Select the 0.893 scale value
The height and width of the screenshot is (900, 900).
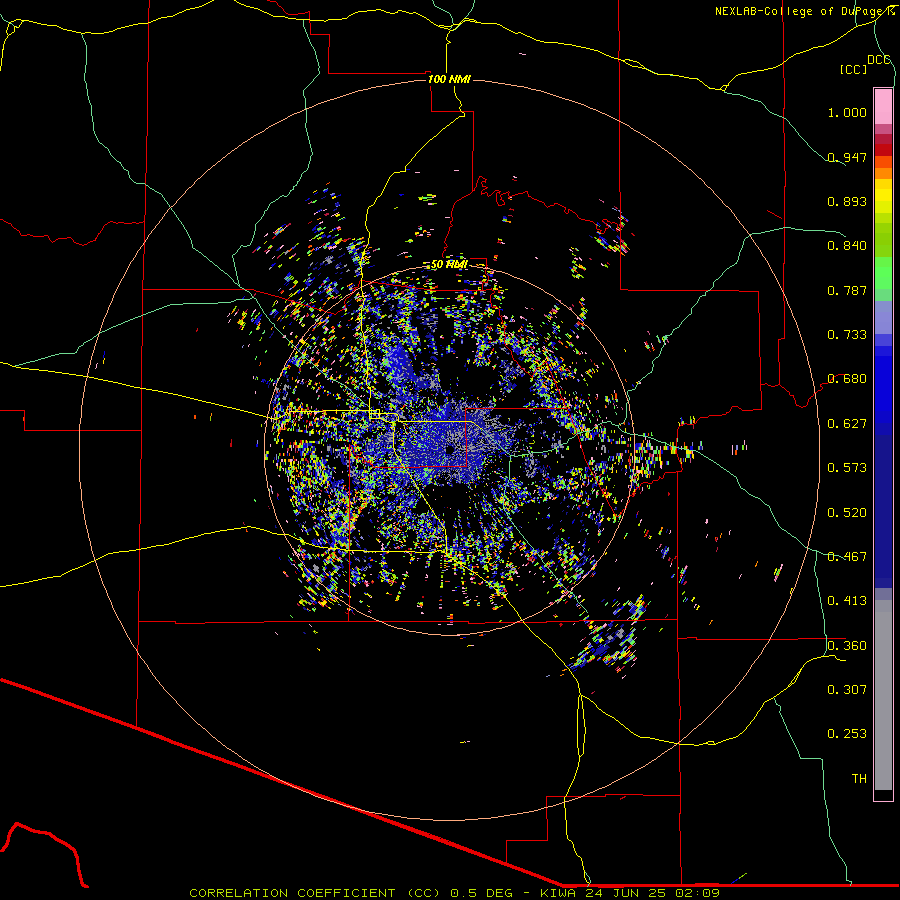point(847,201)
